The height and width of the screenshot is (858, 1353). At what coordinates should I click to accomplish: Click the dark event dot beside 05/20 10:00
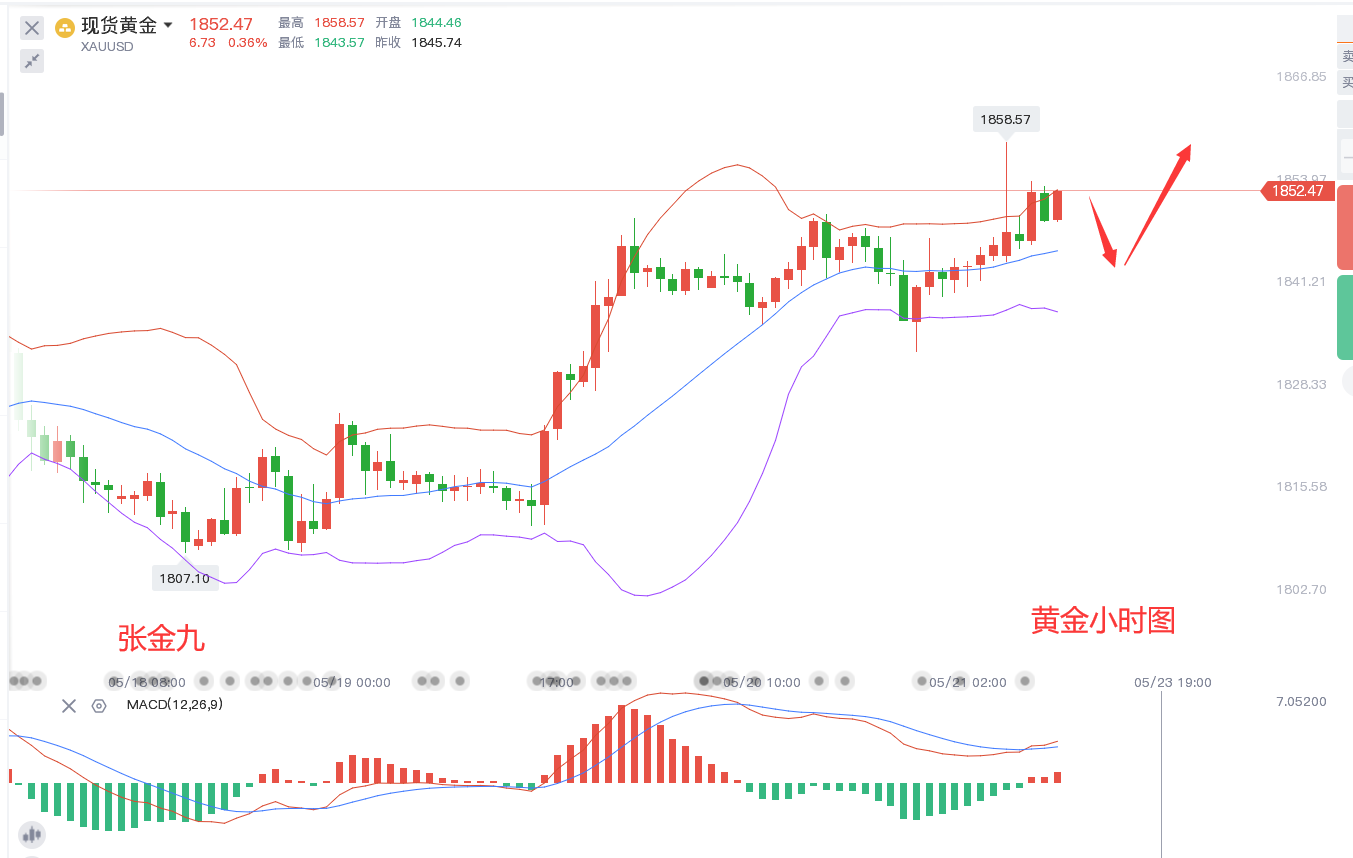click(705, 681)
